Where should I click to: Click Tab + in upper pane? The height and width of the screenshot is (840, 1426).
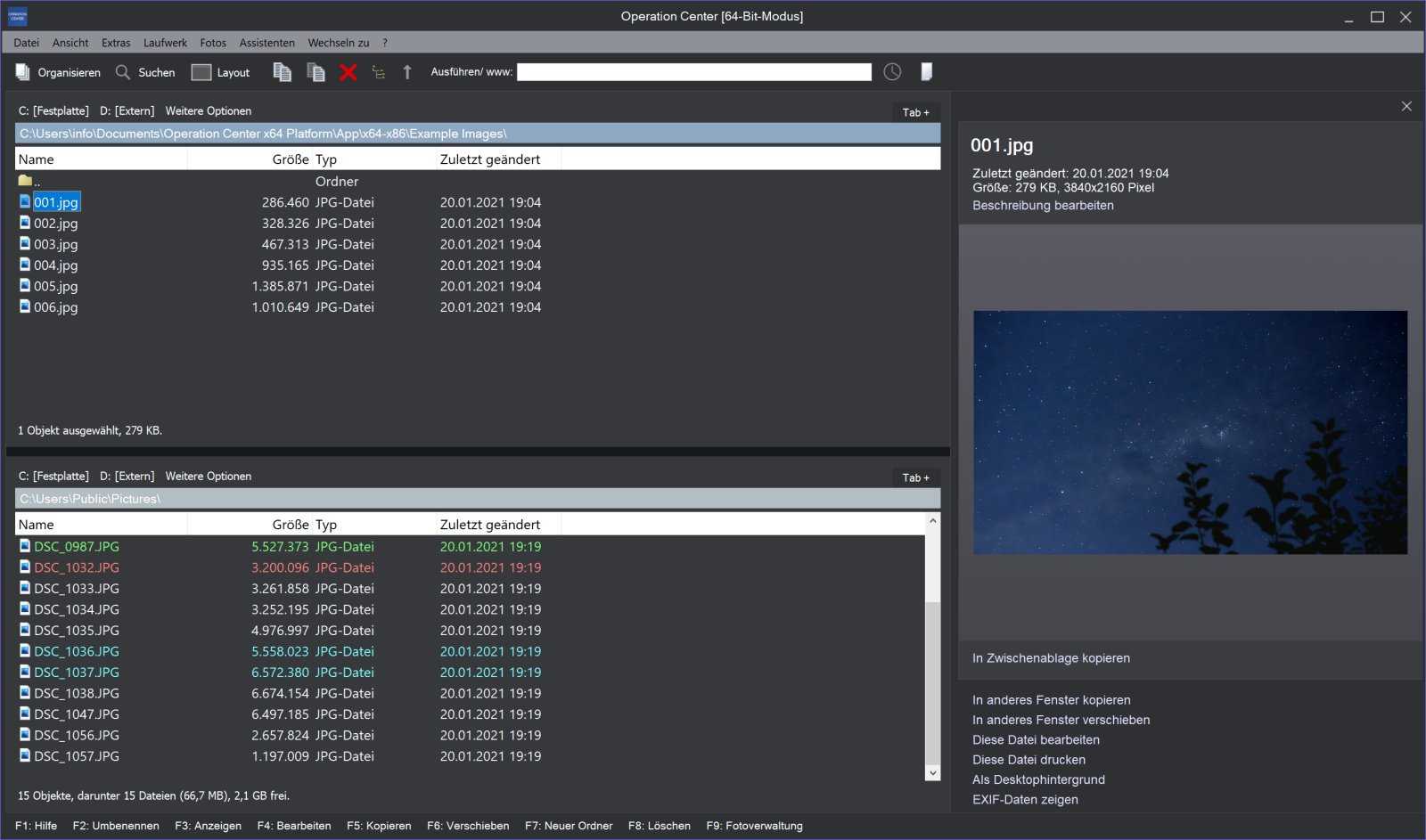point(915,112)
